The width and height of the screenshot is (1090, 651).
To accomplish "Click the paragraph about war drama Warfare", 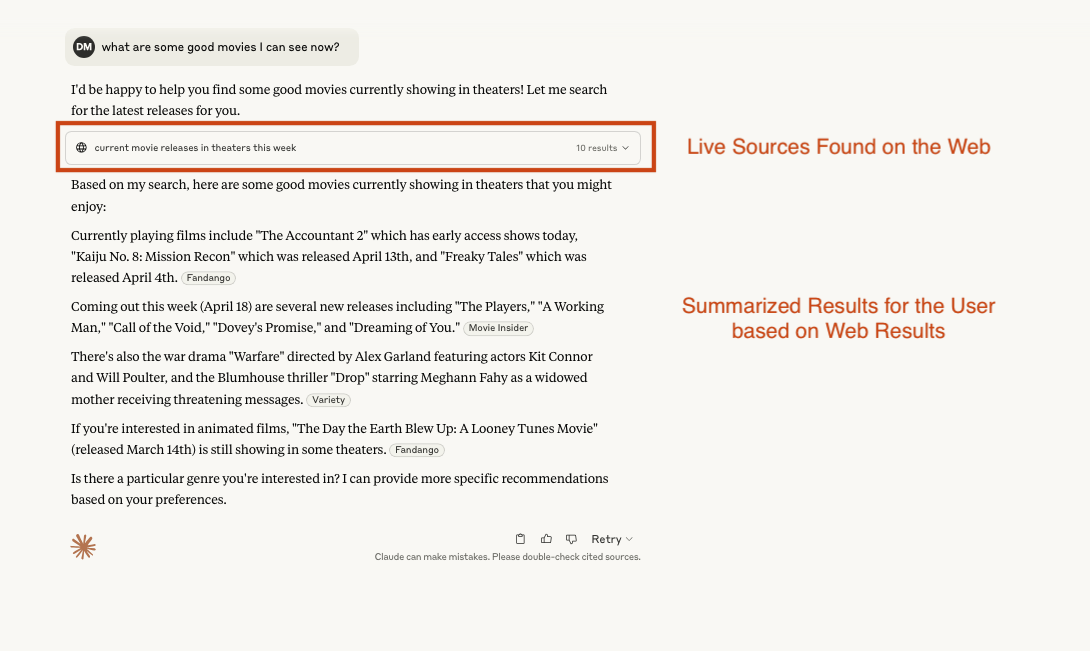I will (330, 378).
